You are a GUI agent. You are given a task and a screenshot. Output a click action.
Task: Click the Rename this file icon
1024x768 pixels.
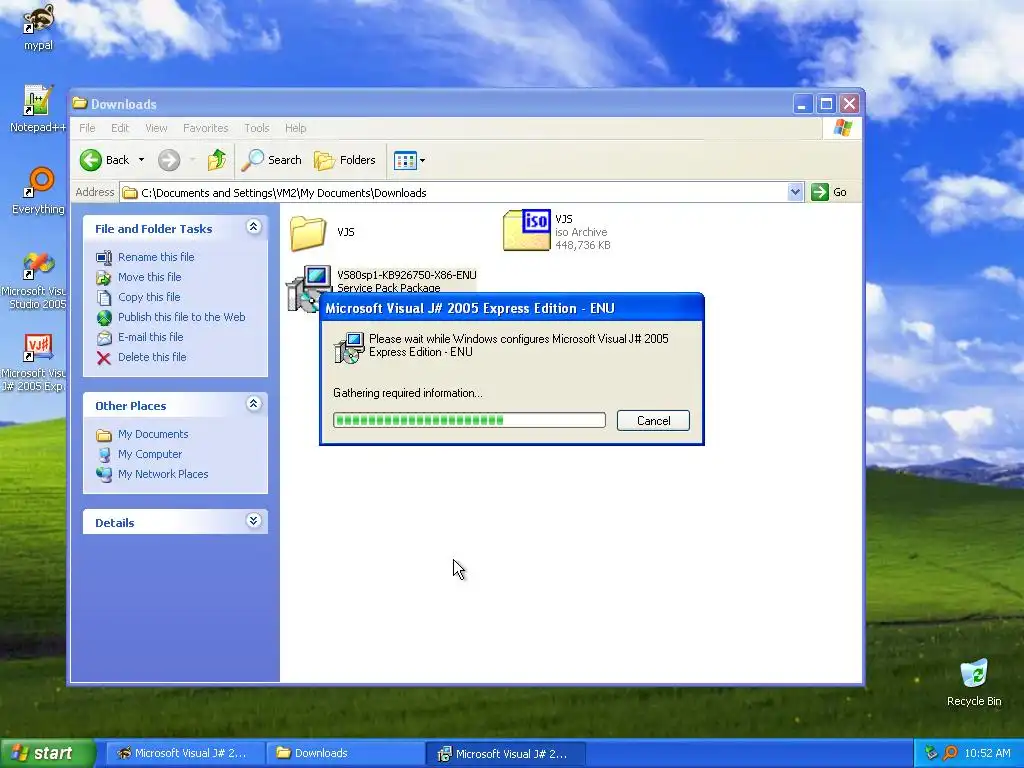tap(104, 257)
